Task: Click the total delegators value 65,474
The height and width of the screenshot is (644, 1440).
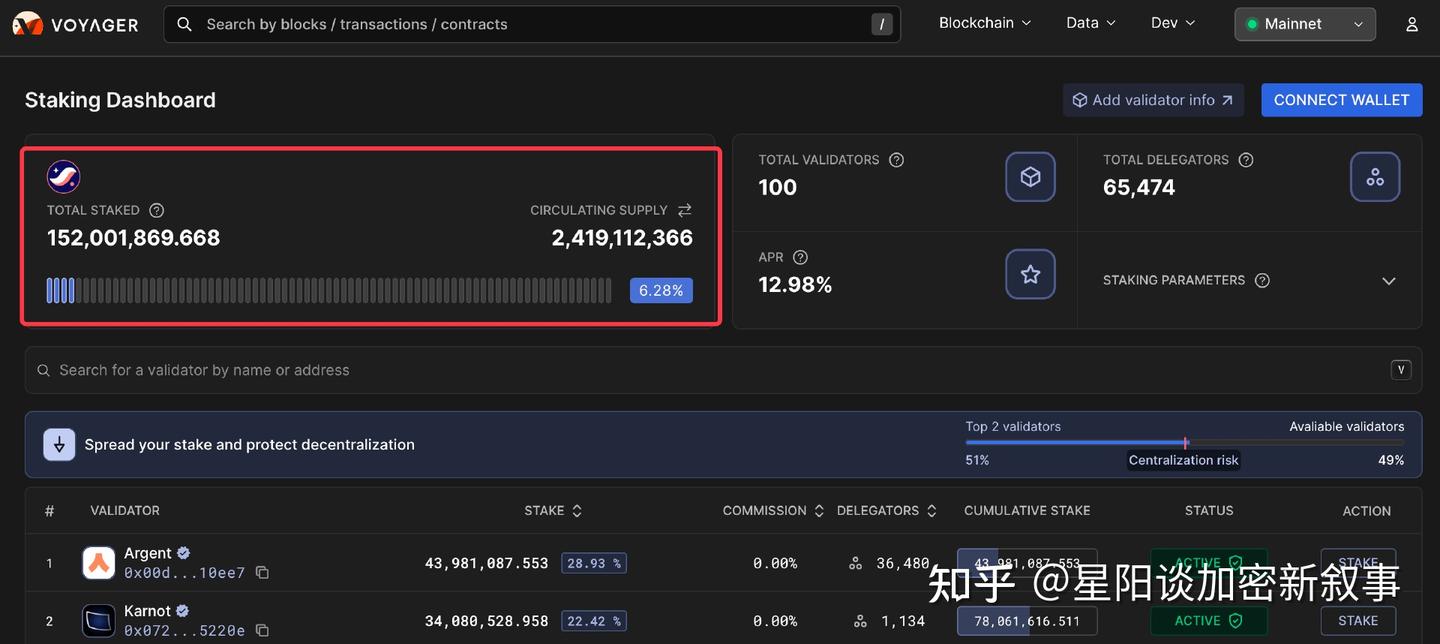Action: point(1139,187)
